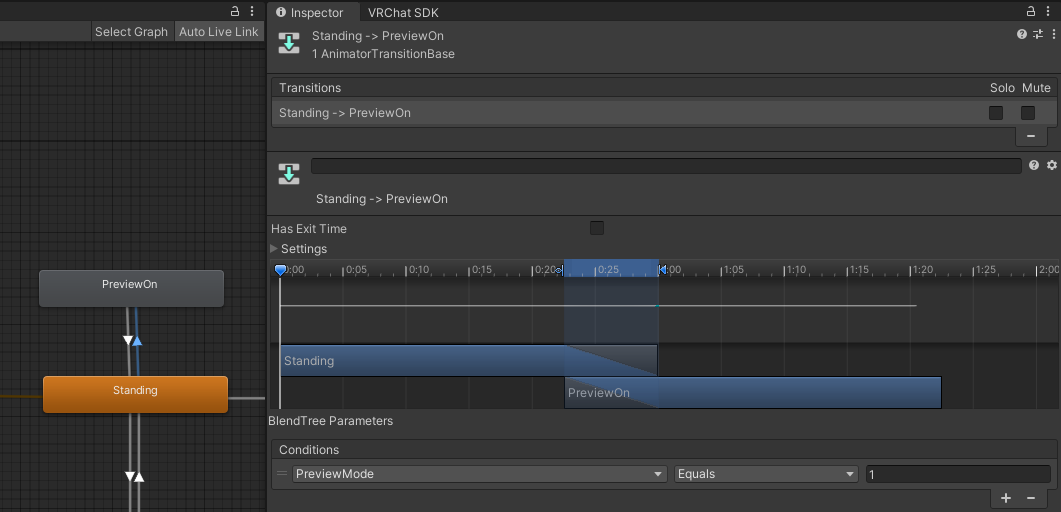Select the orange Standing state node
This screenshot has width=1061, height=512.
(x=135, y=394)
